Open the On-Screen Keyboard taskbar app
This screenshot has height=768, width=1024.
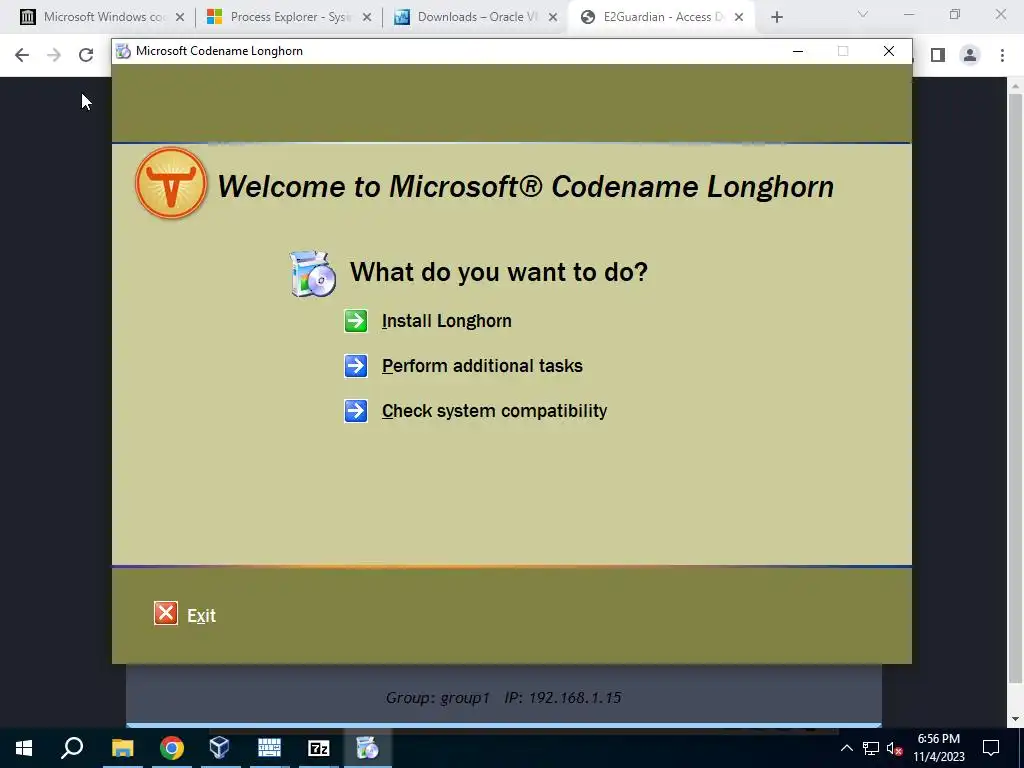point(269,748)
